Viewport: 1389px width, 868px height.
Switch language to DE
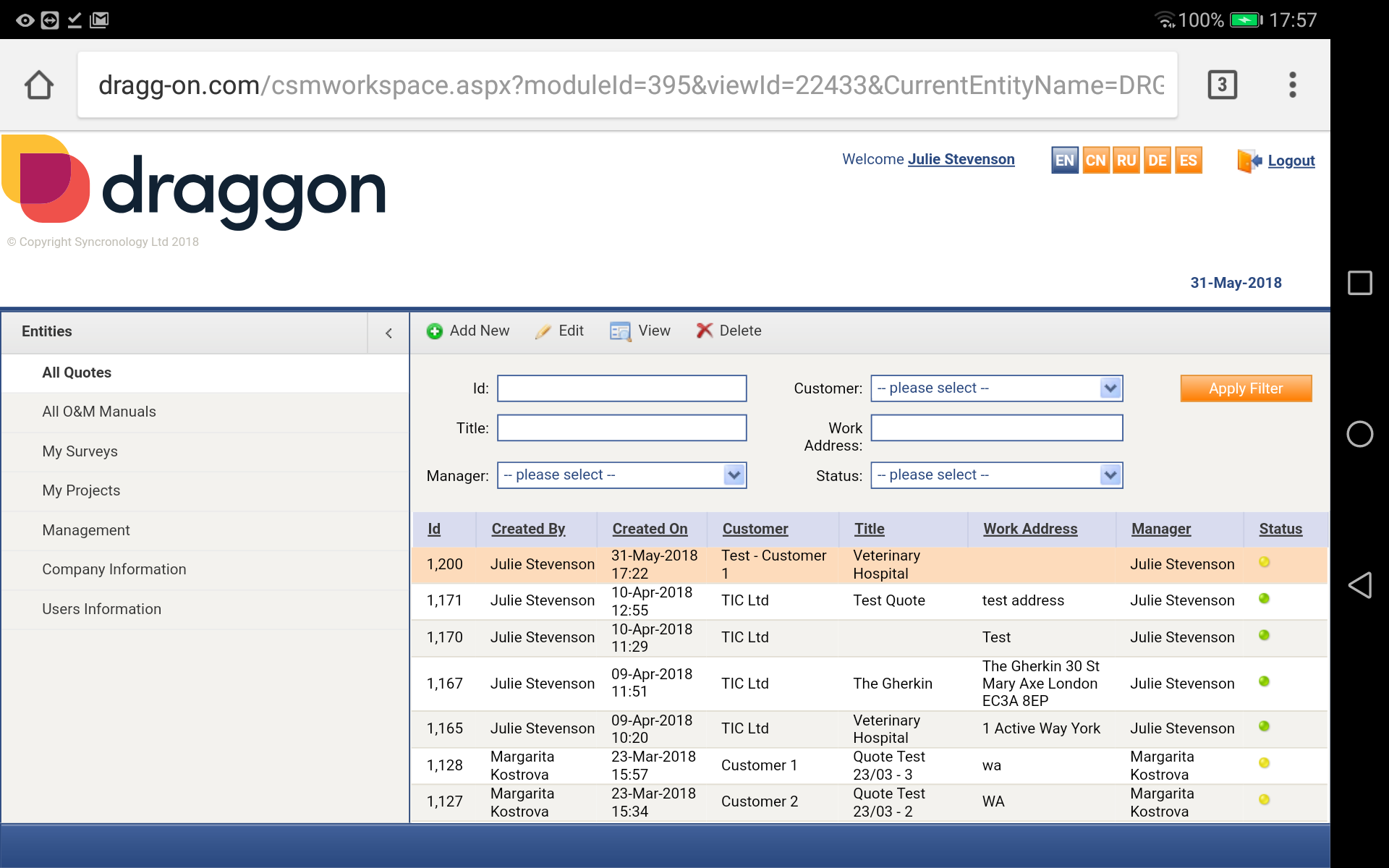coord(1157,161)
